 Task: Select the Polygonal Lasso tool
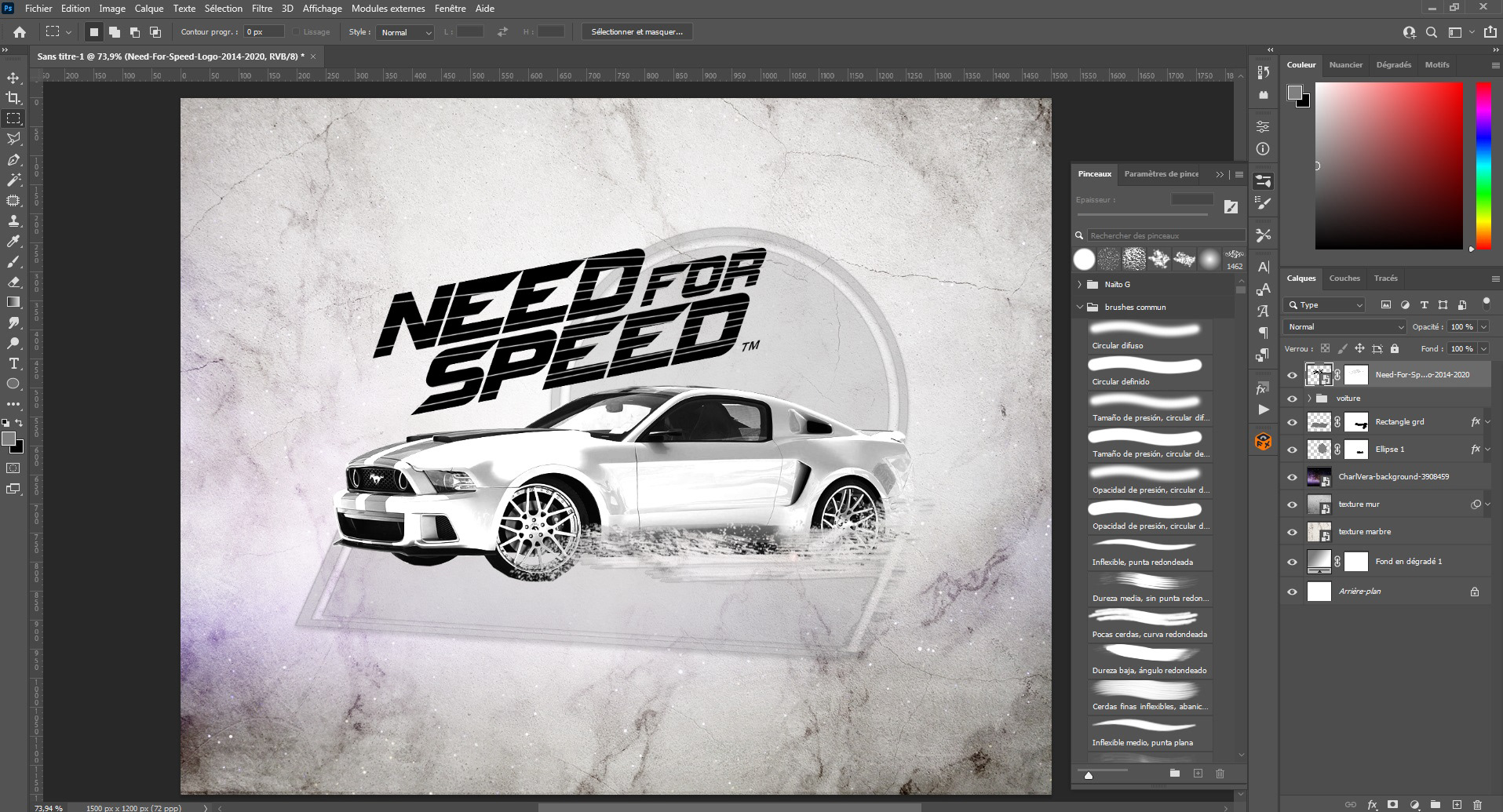point(13,139)
